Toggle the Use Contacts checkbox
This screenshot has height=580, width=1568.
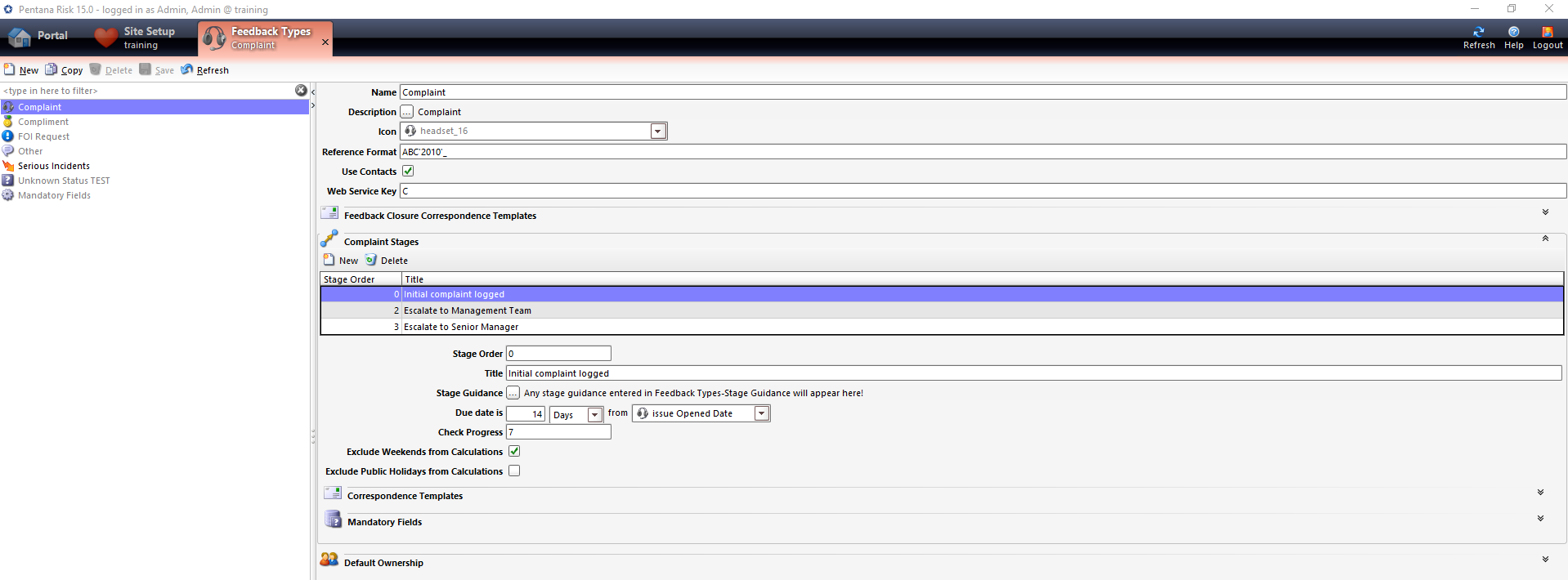coord(408,171)
